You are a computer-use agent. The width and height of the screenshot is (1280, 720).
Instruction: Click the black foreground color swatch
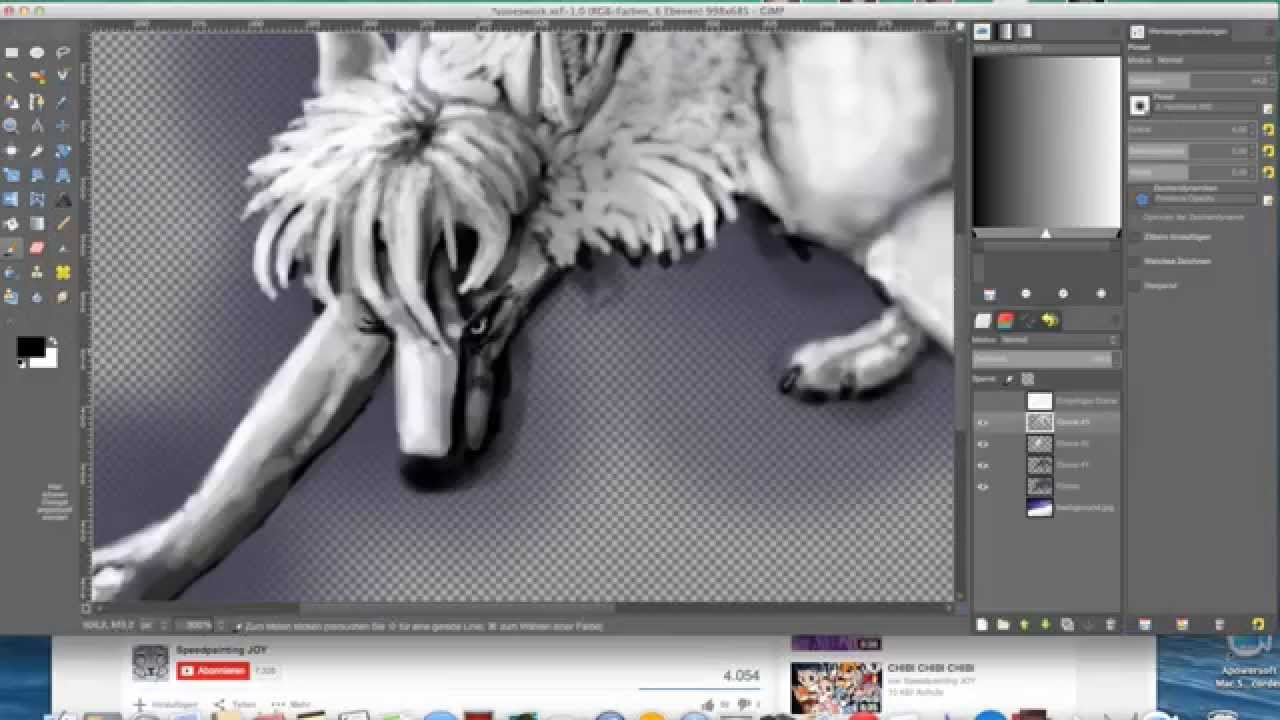point(30,347)
